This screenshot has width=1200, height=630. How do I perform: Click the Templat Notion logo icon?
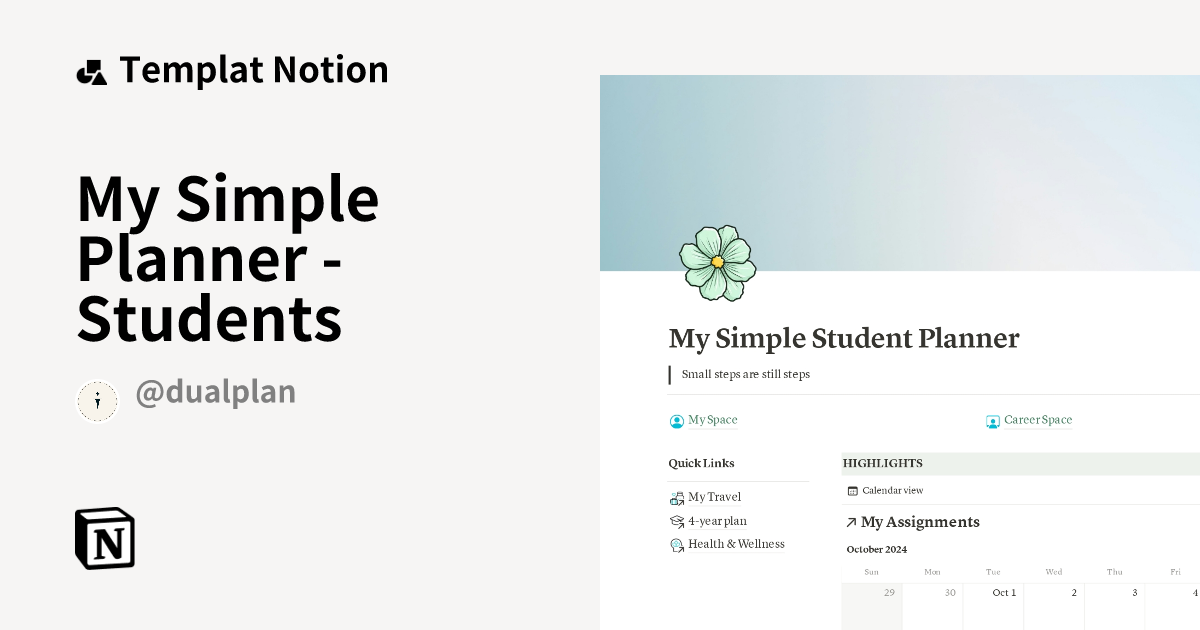91,70
